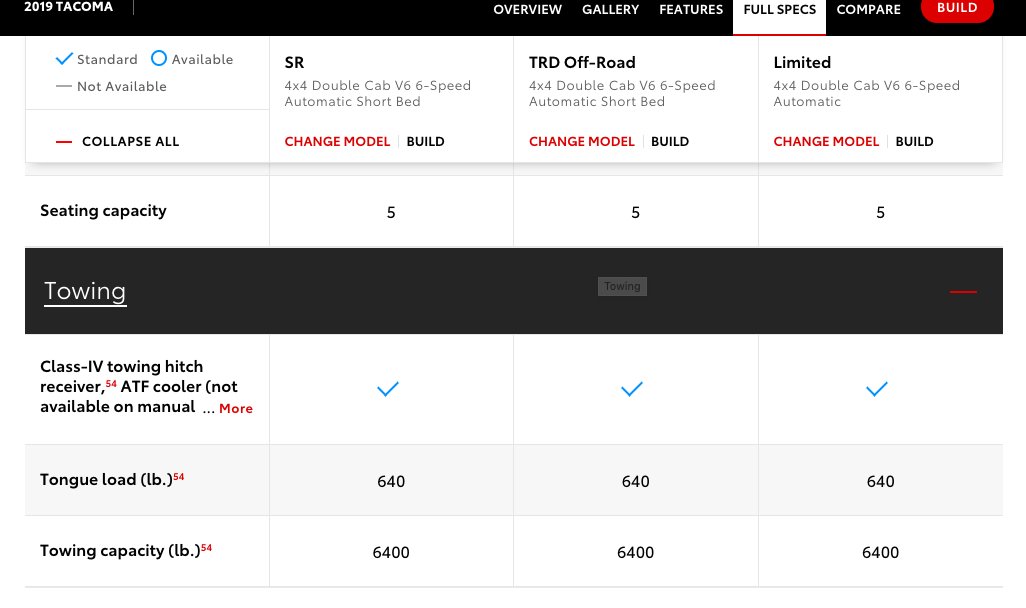Click Limited's 4x4 Double Cab description
The width and height of the screenshot is (1026, 608).
coord(866,94)
